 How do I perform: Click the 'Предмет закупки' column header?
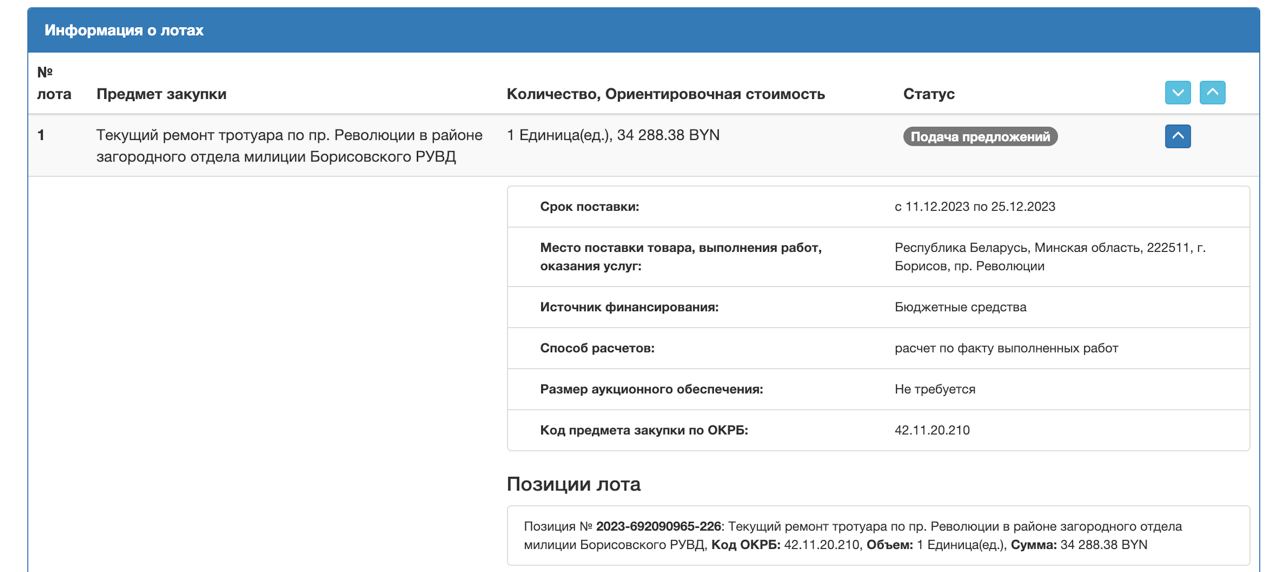[161, 94]
